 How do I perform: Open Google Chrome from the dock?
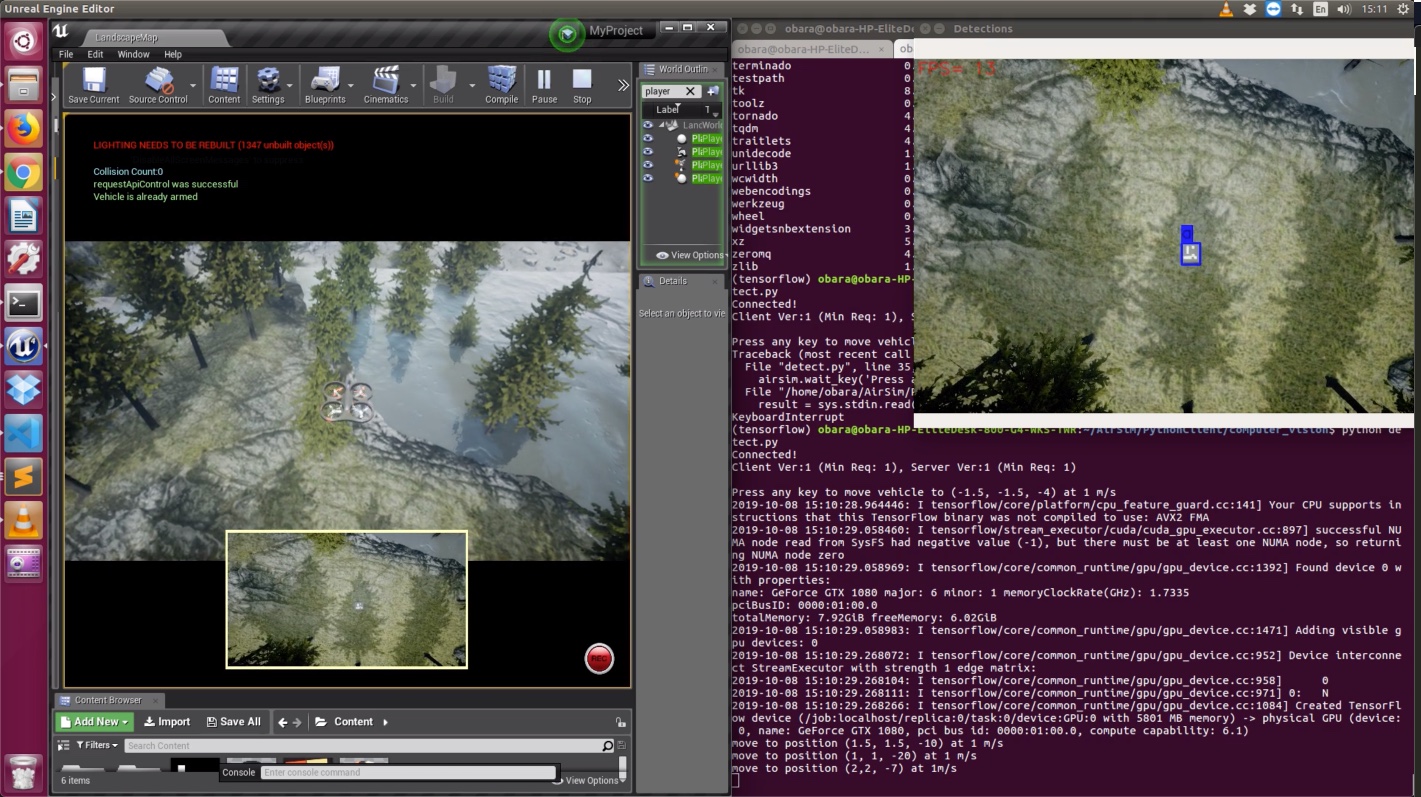point(24,172)
